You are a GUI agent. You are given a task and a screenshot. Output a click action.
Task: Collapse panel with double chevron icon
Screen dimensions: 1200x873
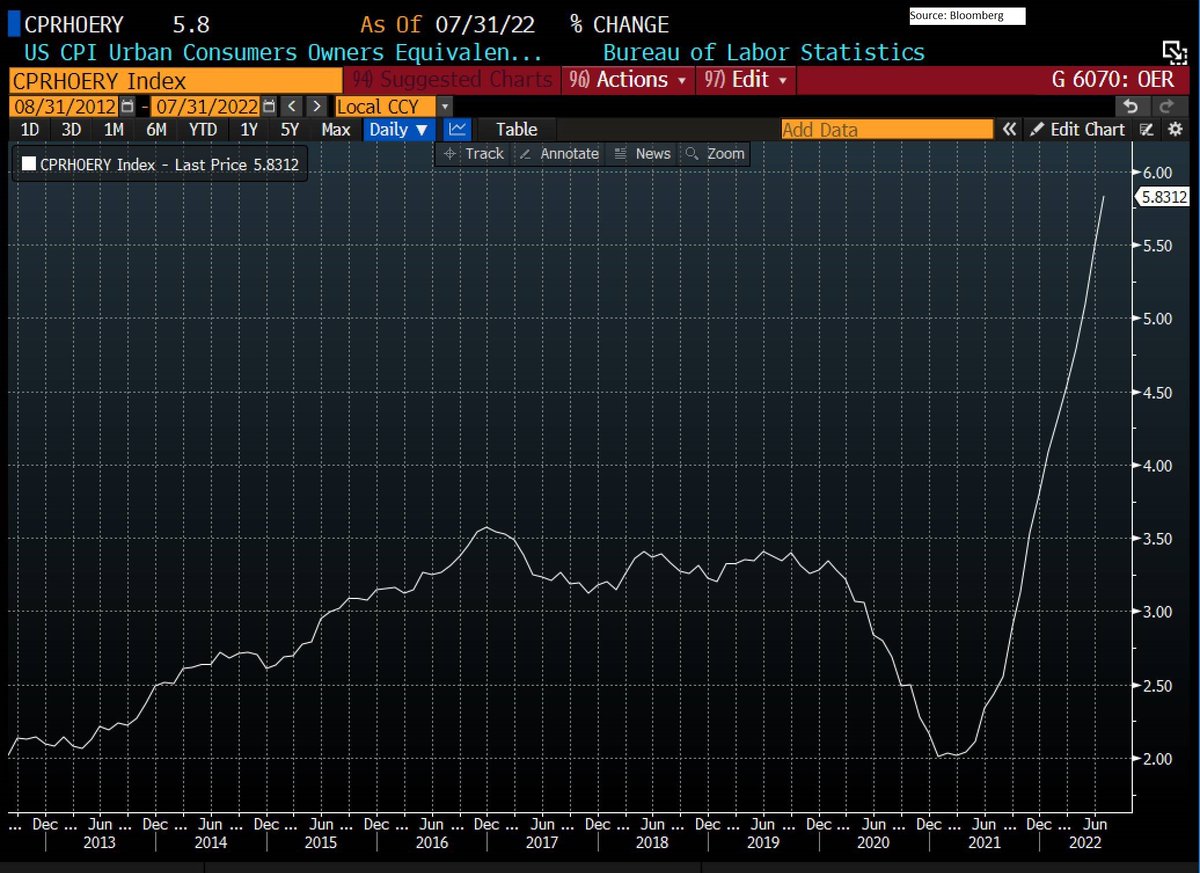[1010, 129]
